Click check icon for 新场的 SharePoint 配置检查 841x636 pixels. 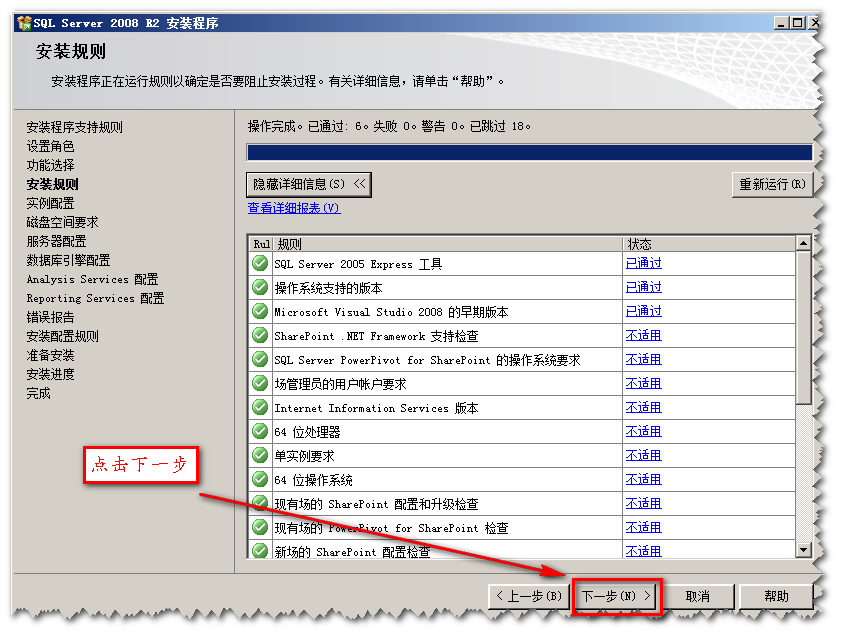pyautogui.click(x=260, y=550)
